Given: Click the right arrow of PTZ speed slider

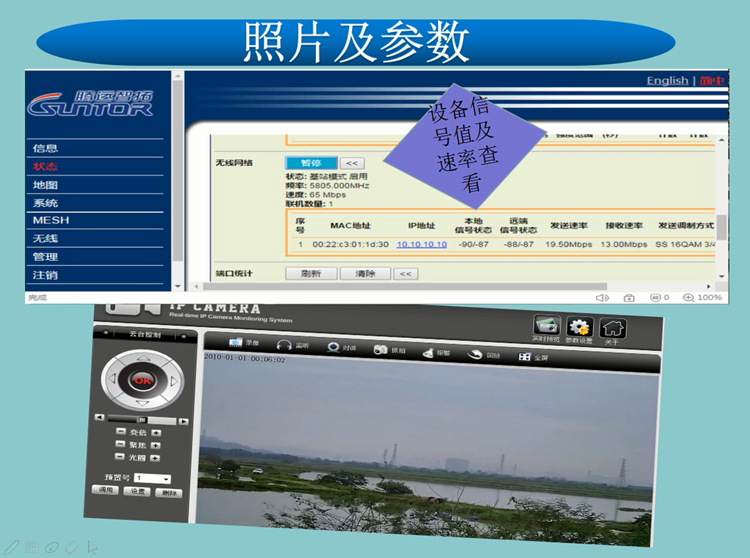Looking at the screenshot, I should click(183, 421).
